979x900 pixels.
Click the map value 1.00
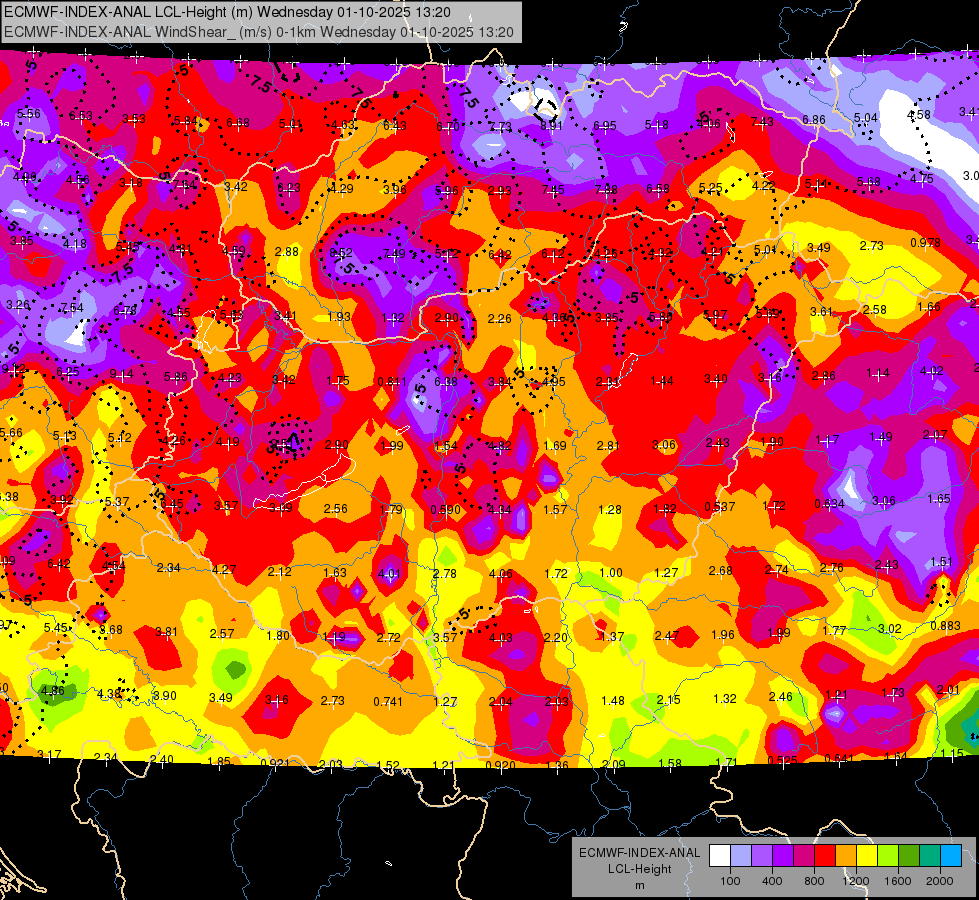611,573
